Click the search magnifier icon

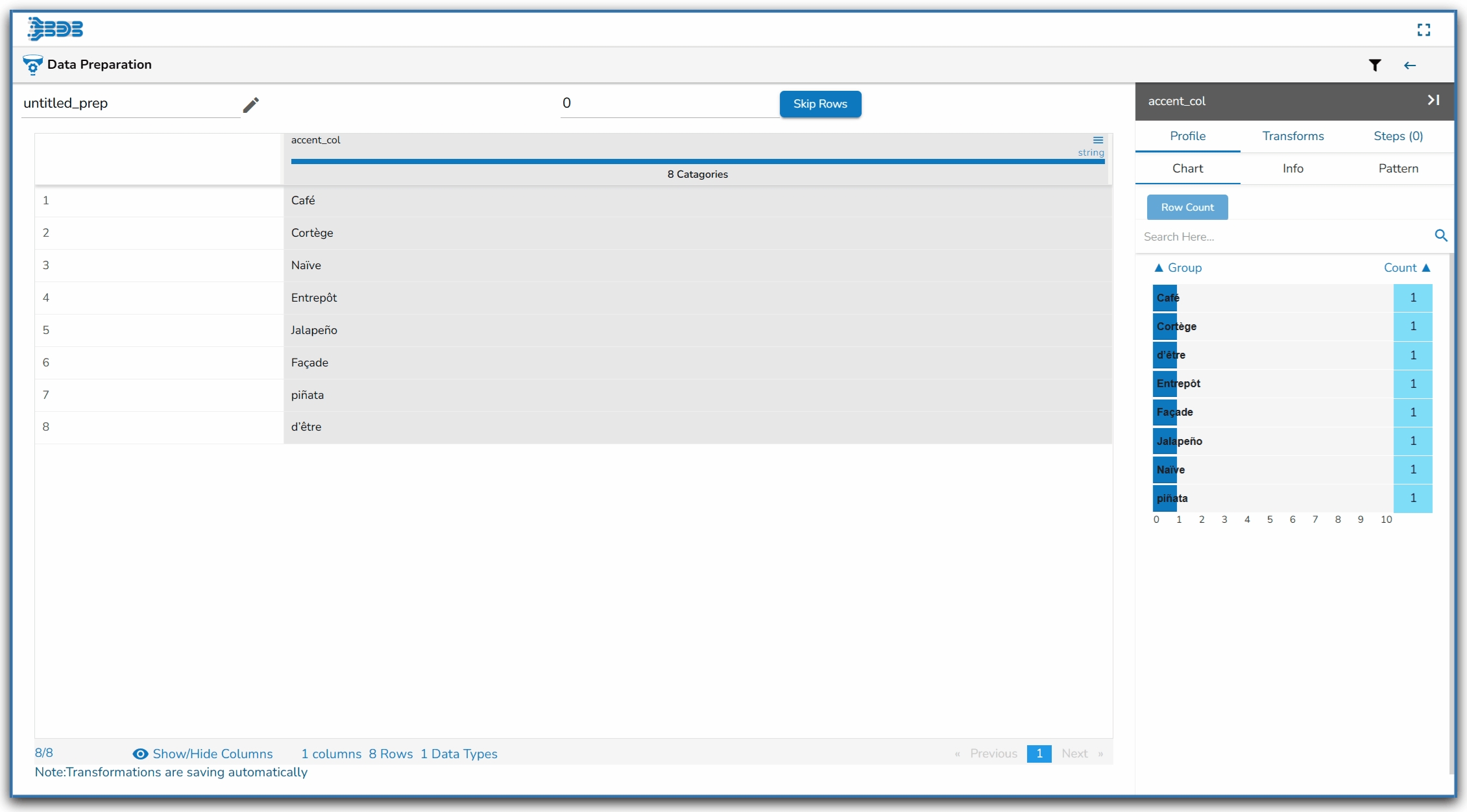[1441, 235]
